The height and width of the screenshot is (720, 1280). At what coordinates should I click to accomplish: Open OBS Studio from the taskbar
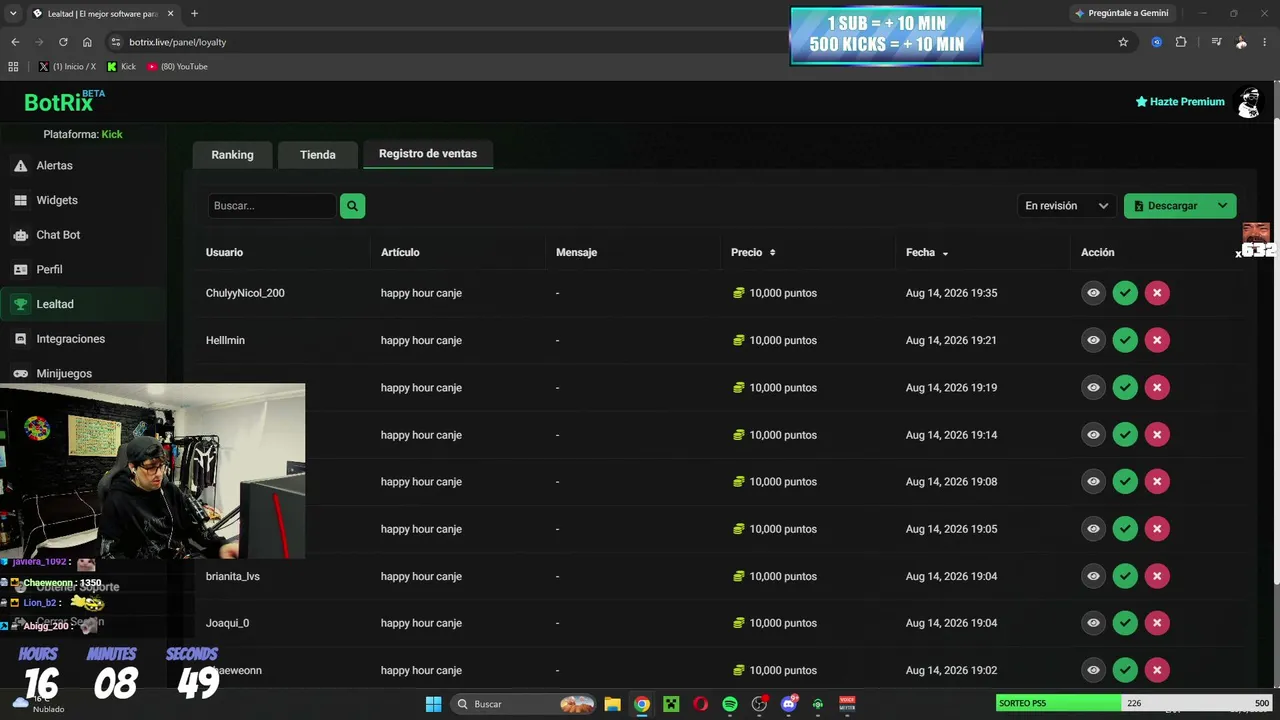coord(759,704)
